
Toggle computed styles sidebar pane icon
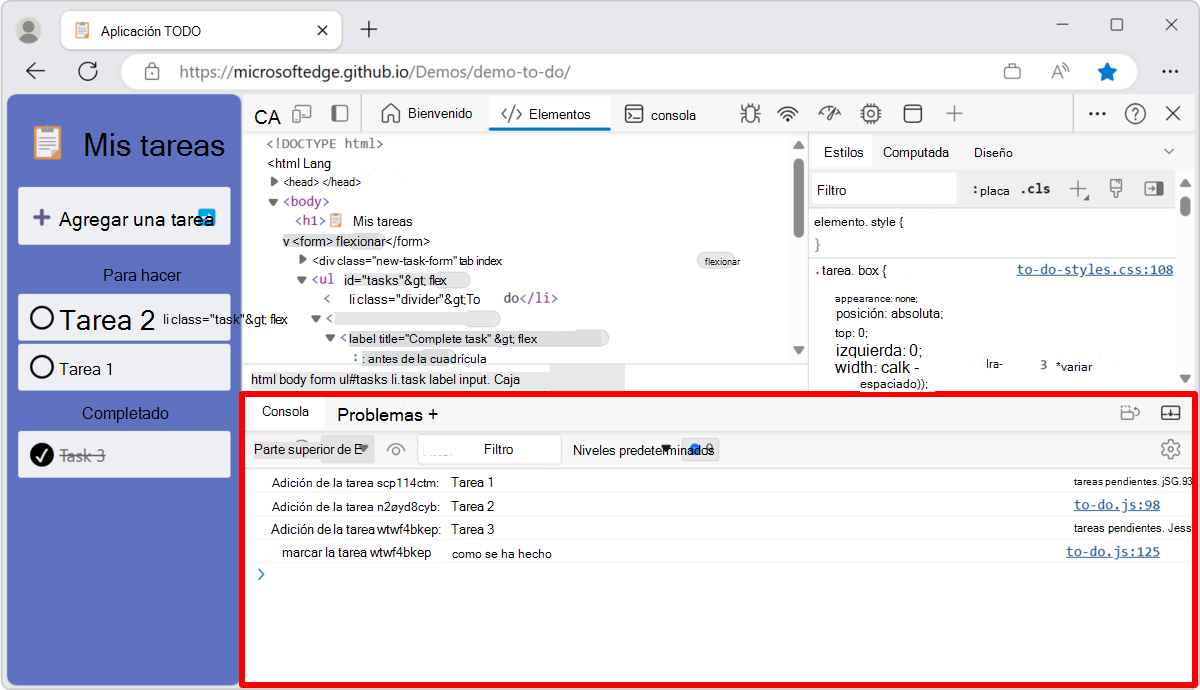point(1154,188)
